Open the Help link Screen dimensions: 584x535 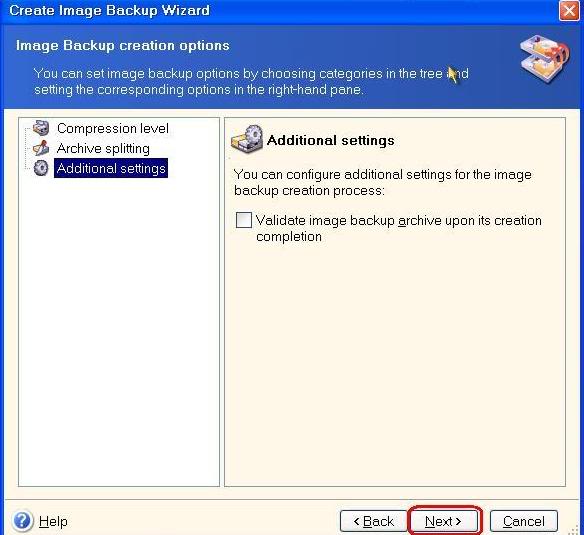point(53,521)
